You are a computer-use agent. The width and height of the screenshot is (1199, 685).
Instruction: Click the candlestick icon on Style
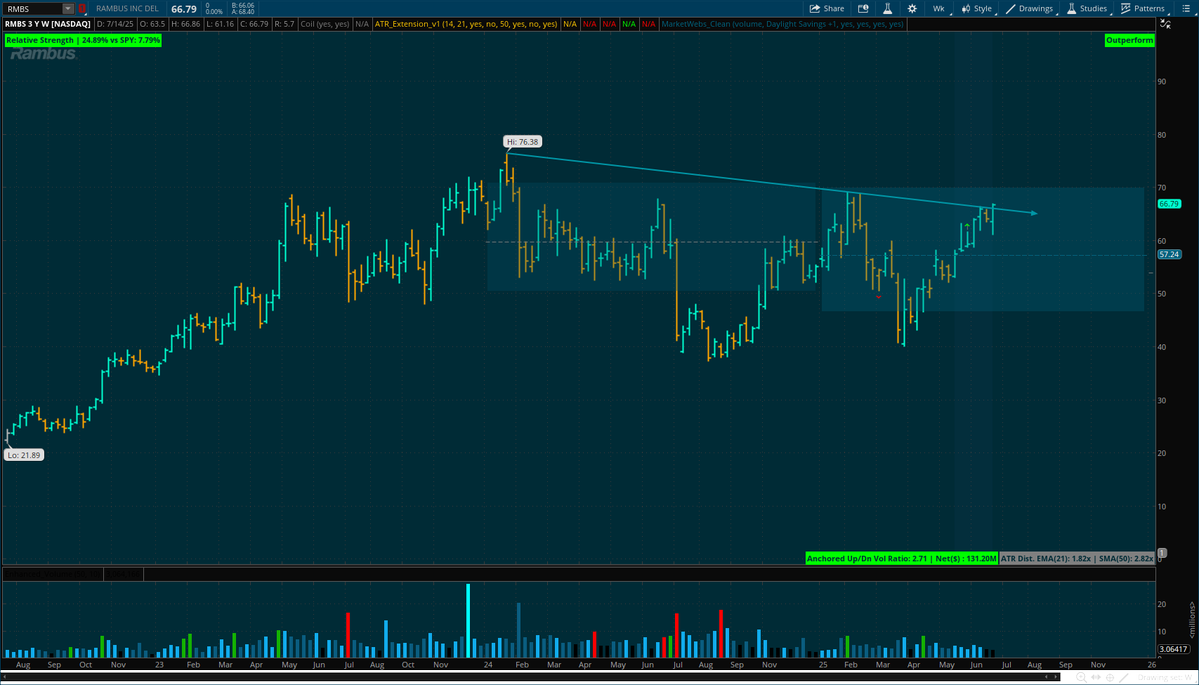[x=966, y=8]
